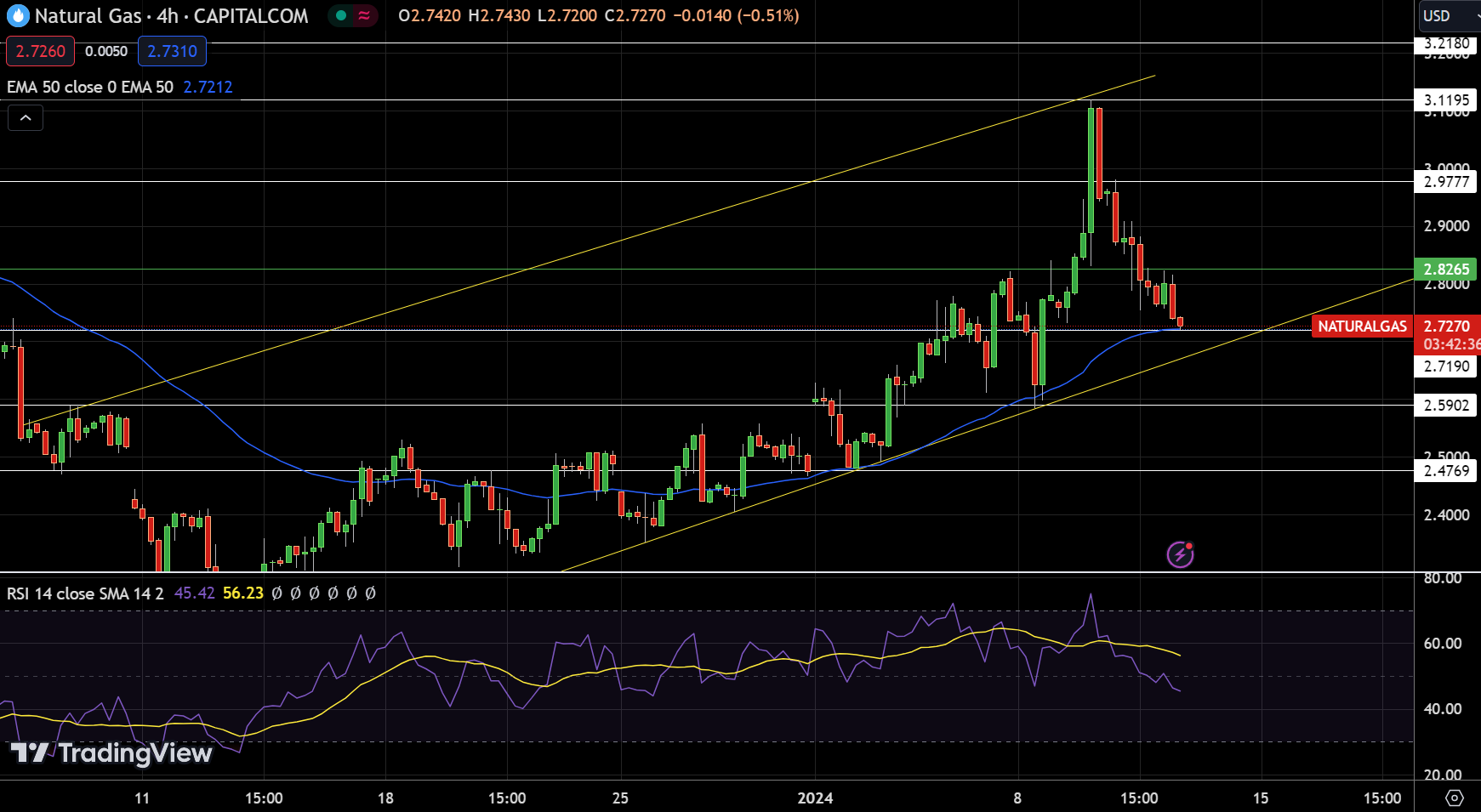Click the 3.2180 price level label
This screenshot has width=1481, height=812.
click(x=1446, y=43)
